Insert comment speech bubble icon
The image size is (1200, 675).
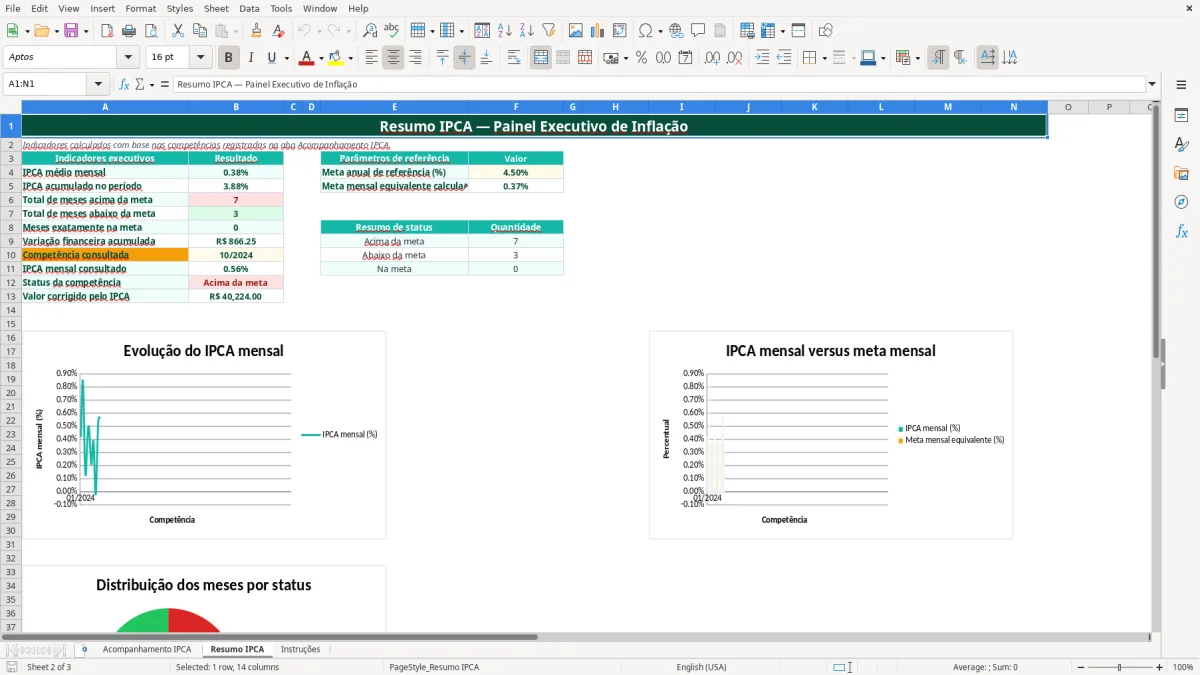[x=698, y=31]
